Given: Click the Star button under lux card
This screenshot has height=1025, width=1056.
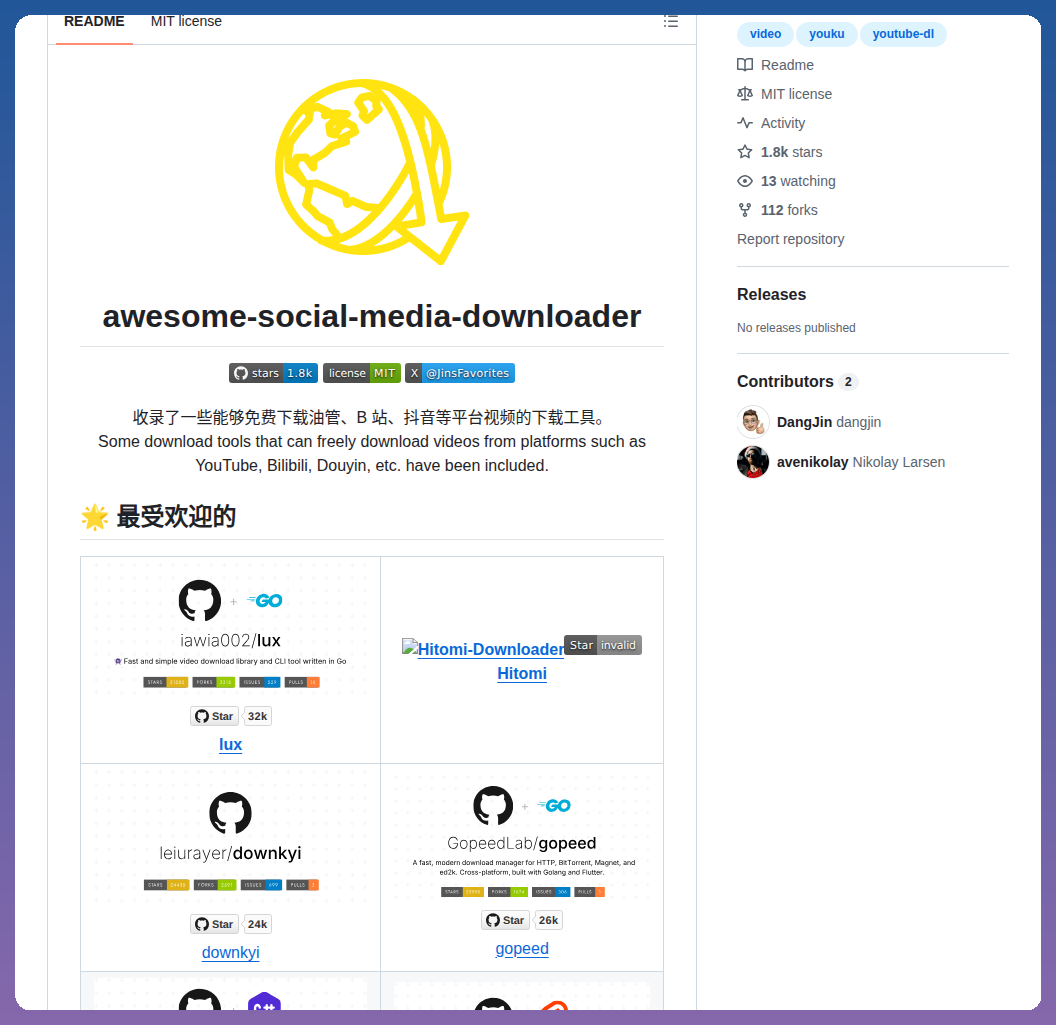Looking at the screenshot, I should [214, 716].
